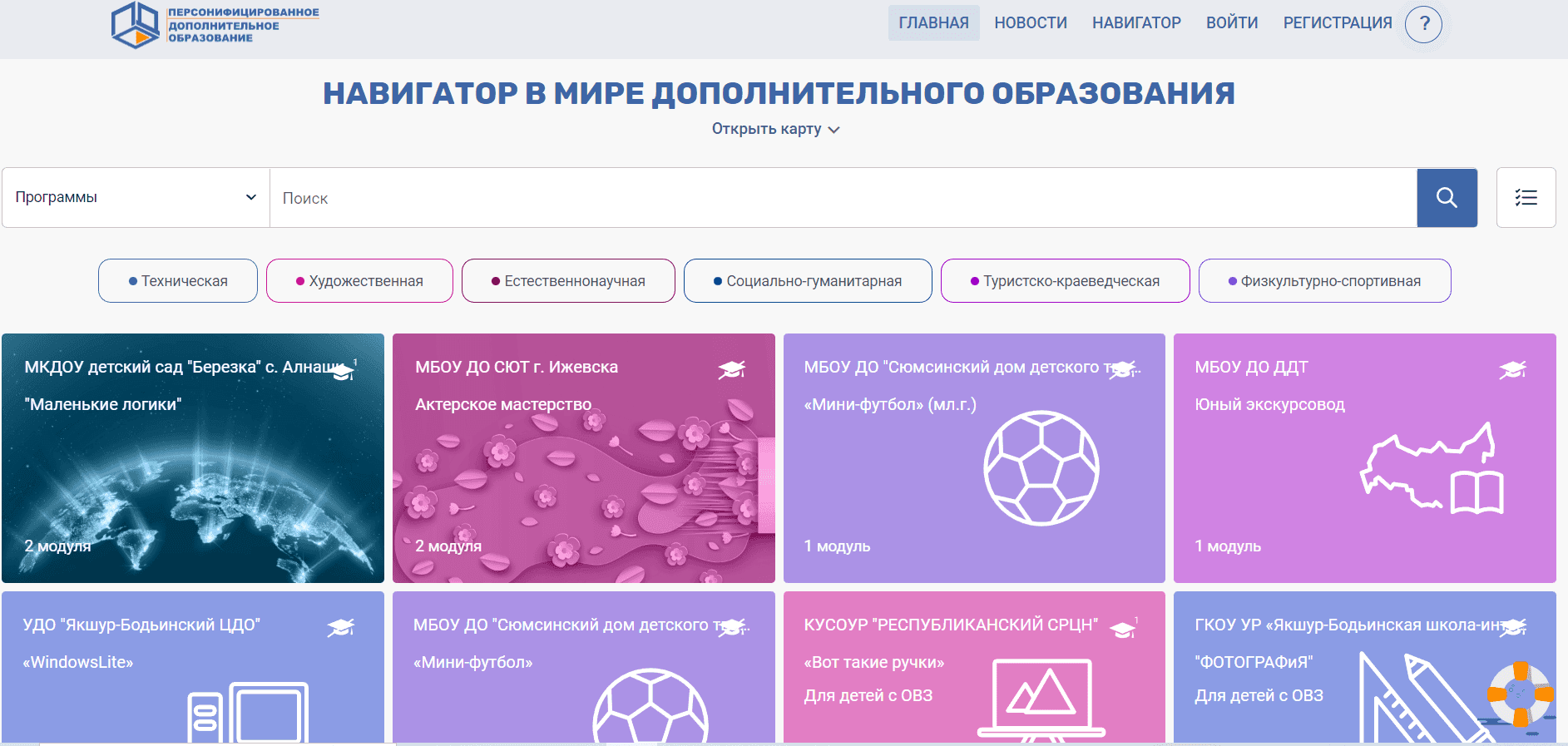Filter by Туристско-краеведческая direction
This screenshot has width=1568, height=746.
point(1065,281)
